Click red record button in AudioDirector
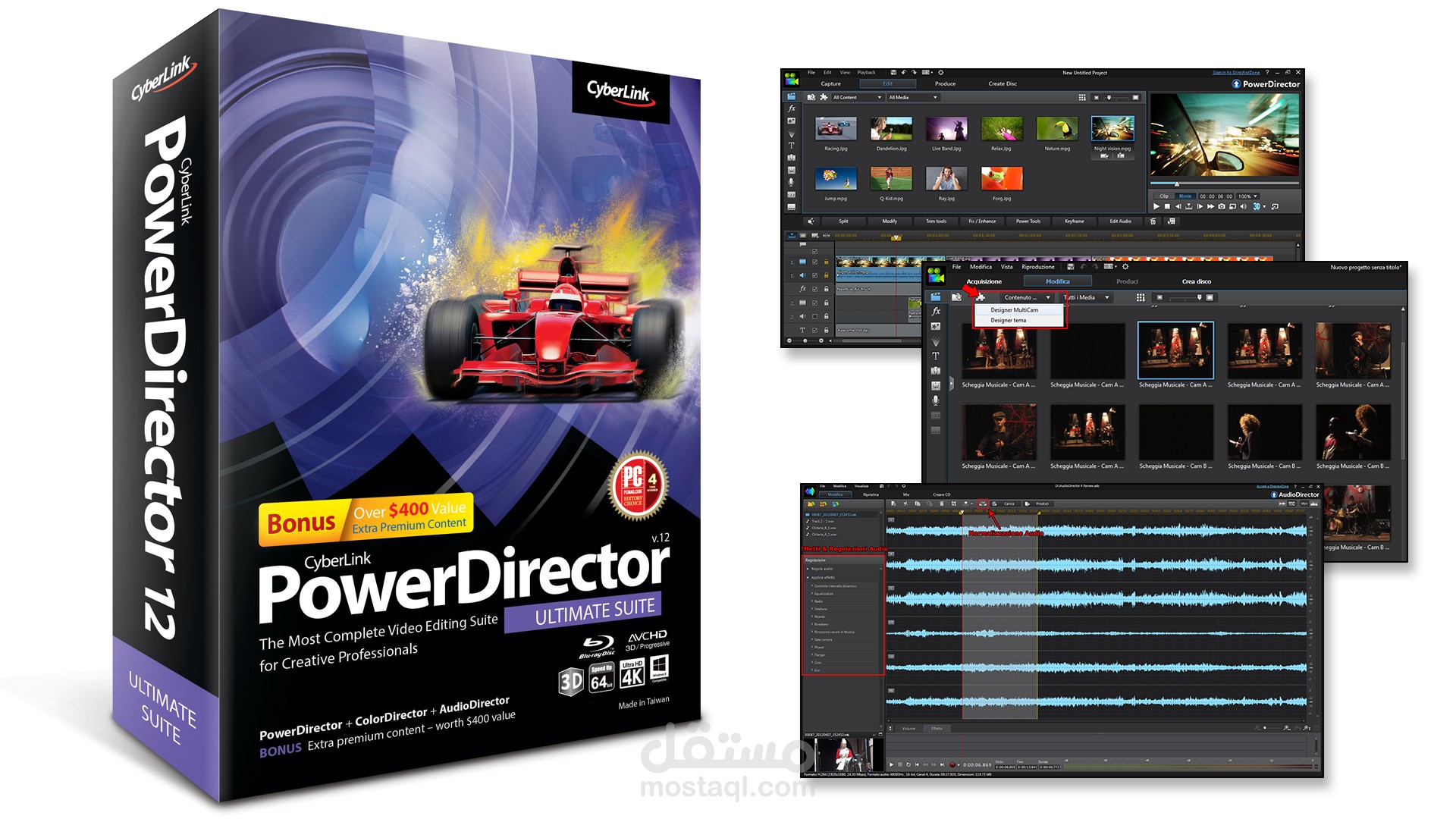Image resolution: width=1456 pixels, height=819 pixels. [x=952, y=764]
